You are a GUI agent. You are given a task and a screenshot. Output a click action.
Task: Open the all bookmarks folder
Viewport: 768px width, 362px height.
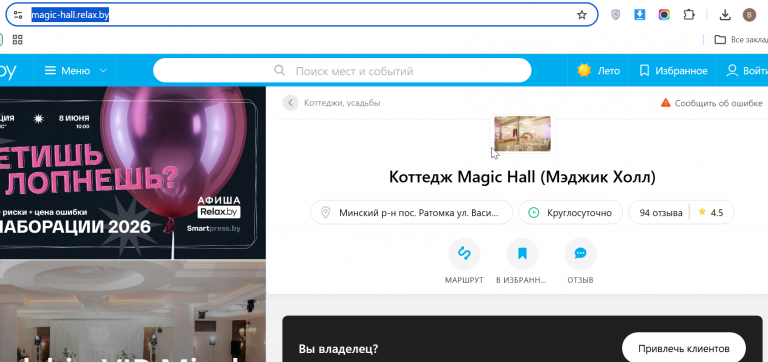(740, 40)
